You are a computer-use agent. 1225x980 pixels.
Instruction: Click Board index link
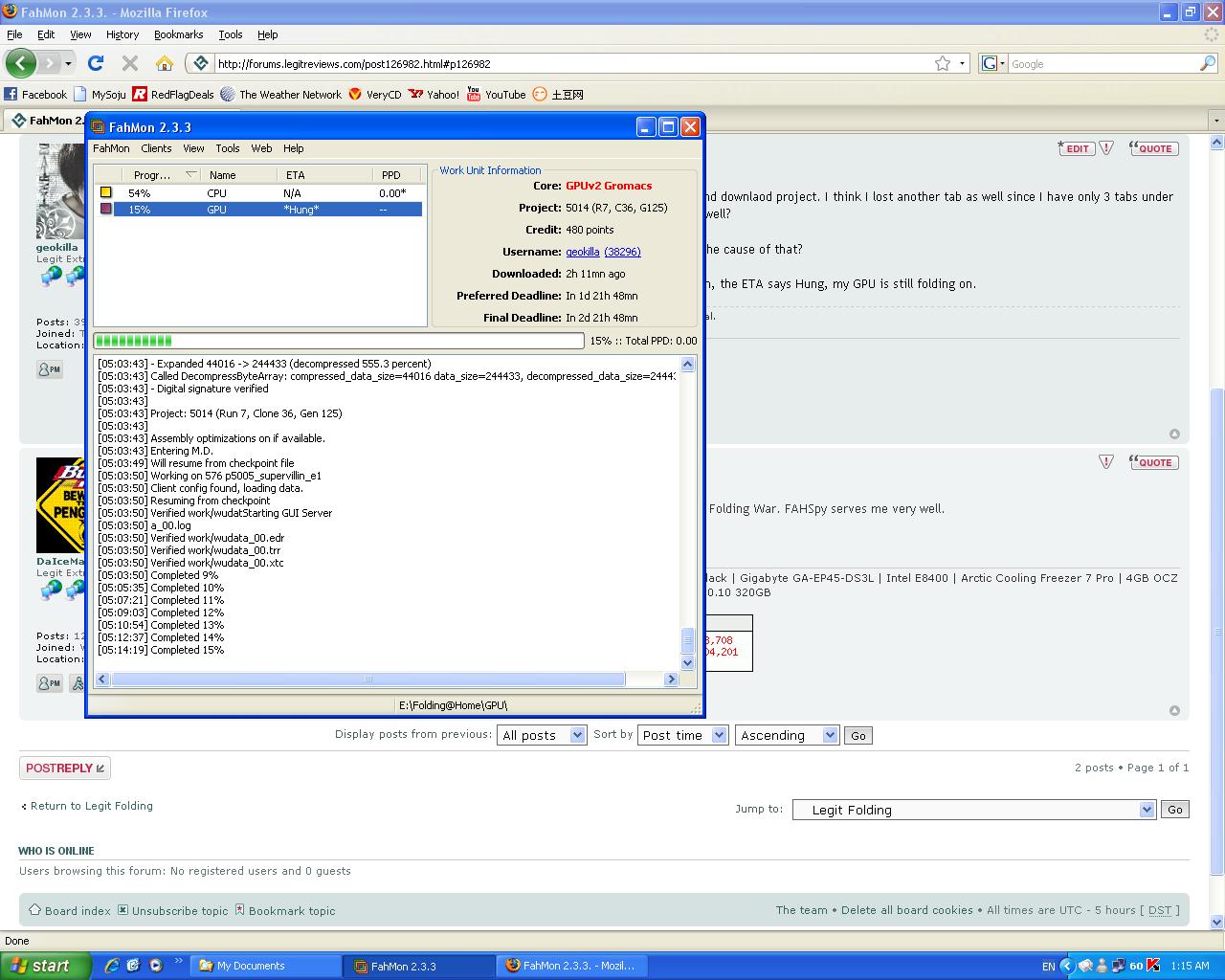(78, 910)
